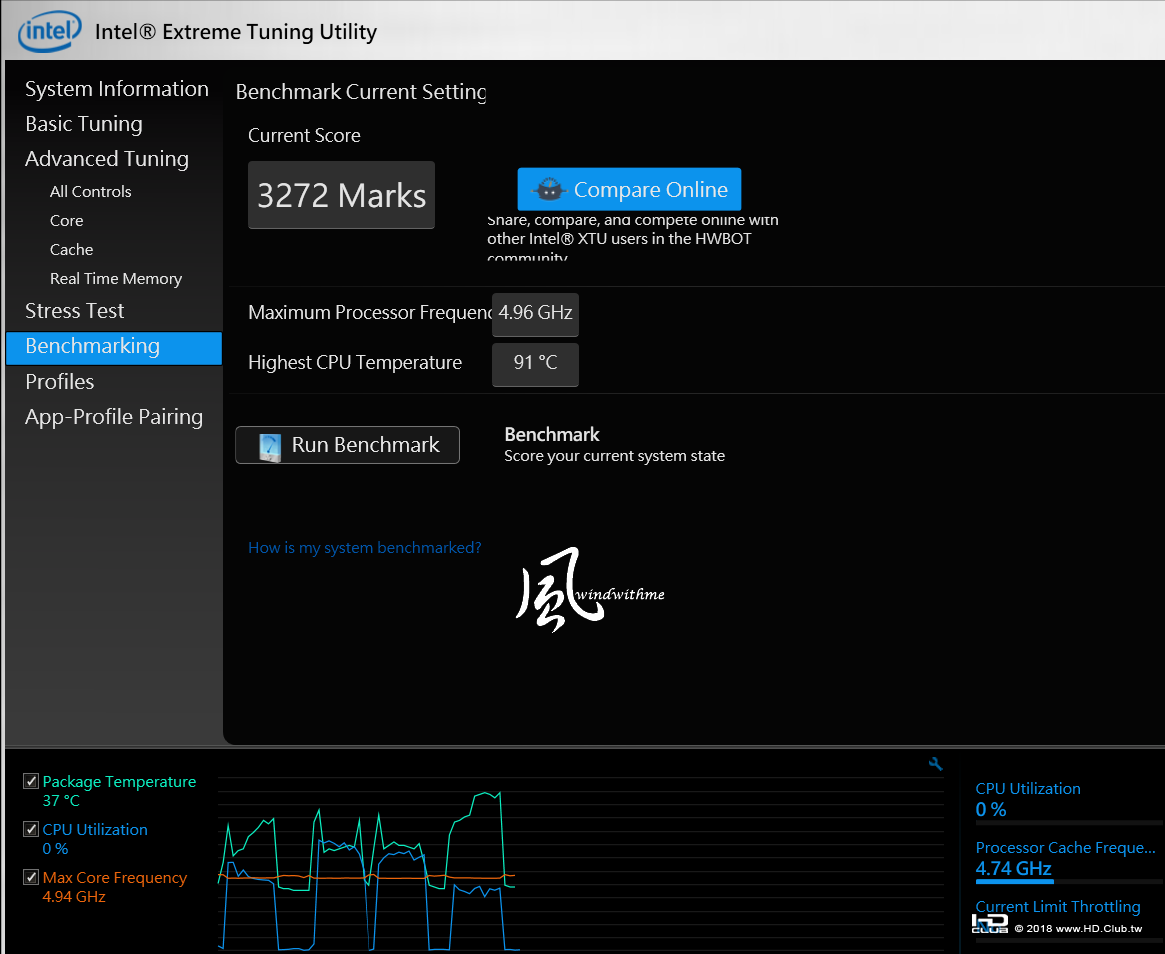Click the Current Score label

click(304, 135)
